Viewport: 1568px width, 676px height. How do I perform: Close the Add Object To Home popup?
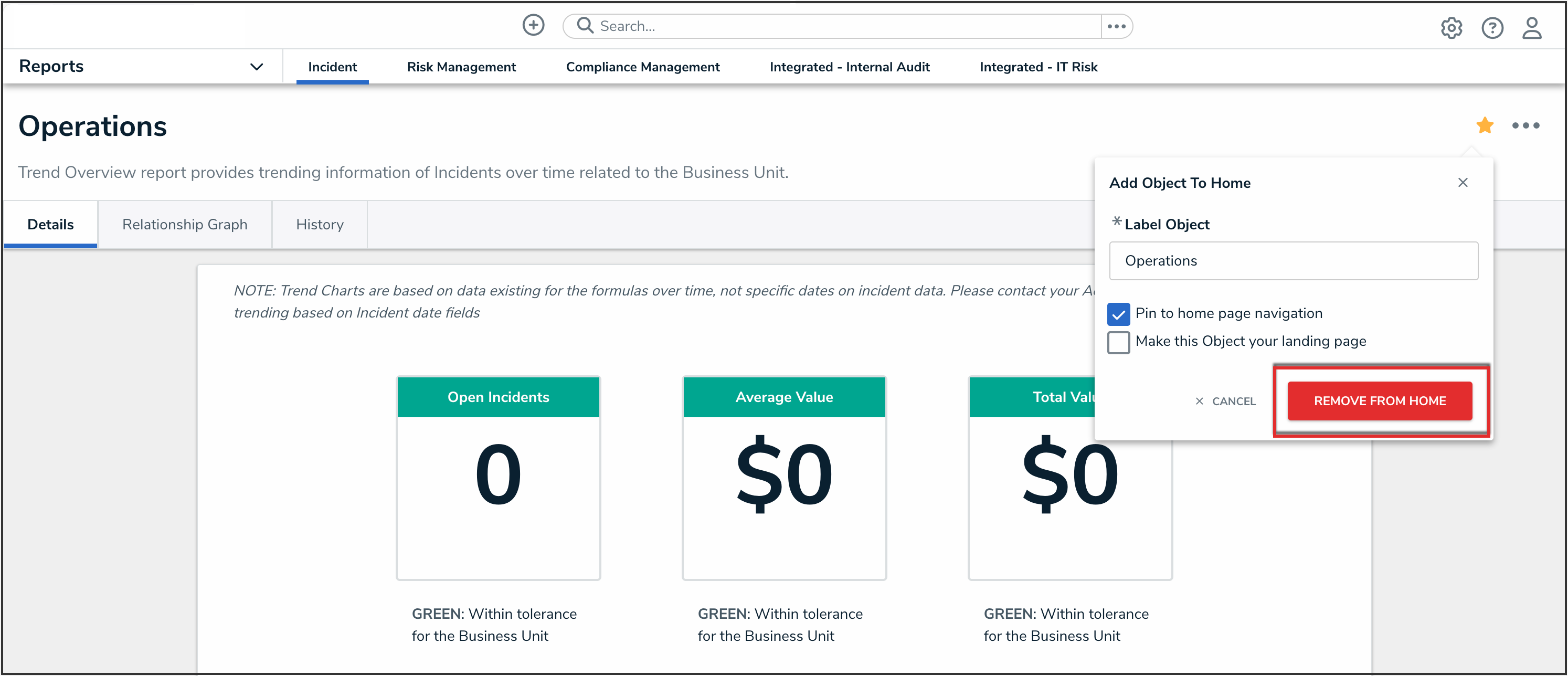(x=1462, y=183)
